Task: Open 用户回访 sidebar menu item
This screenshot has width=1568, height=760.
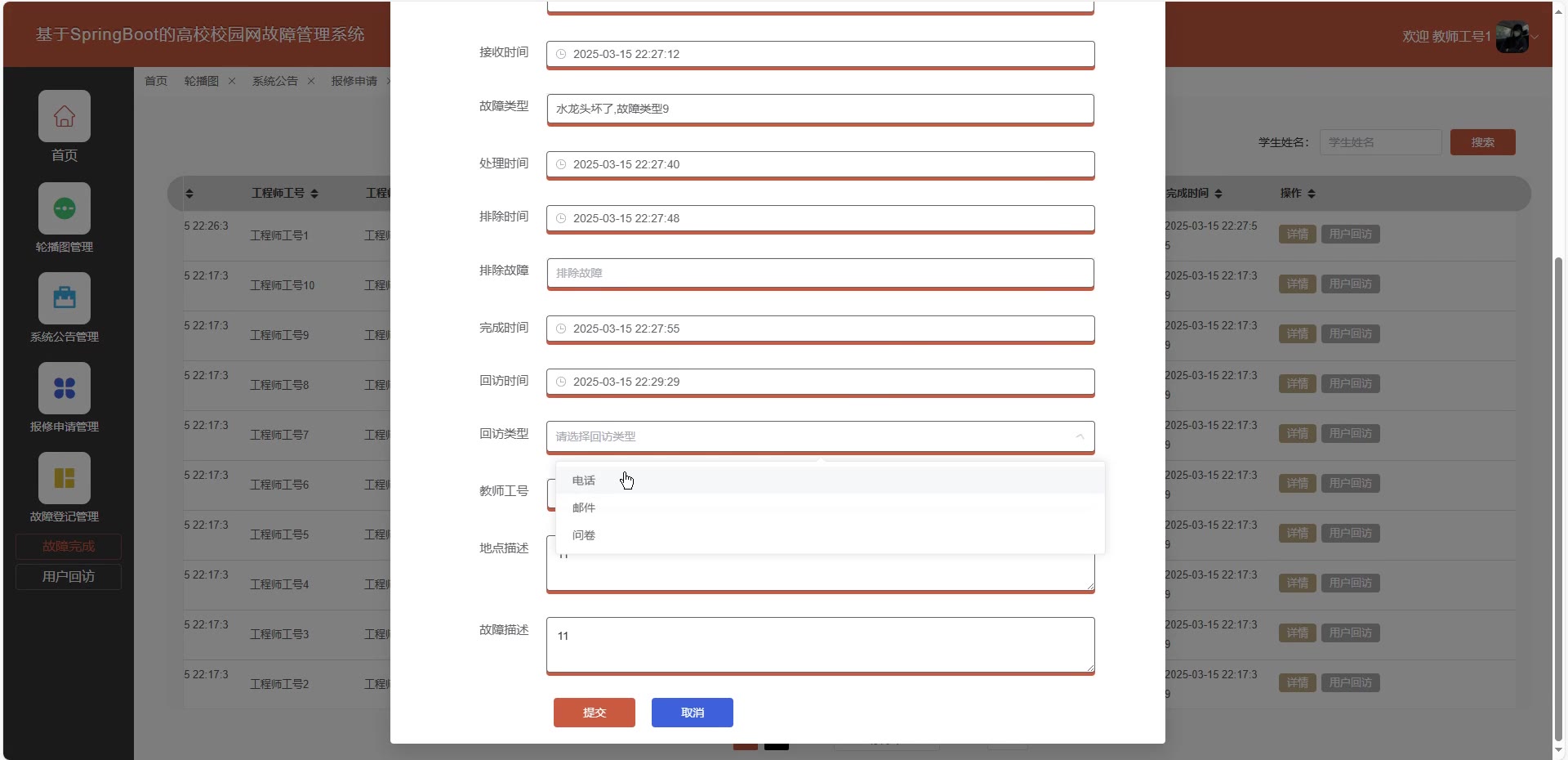Action: point(69,577)
